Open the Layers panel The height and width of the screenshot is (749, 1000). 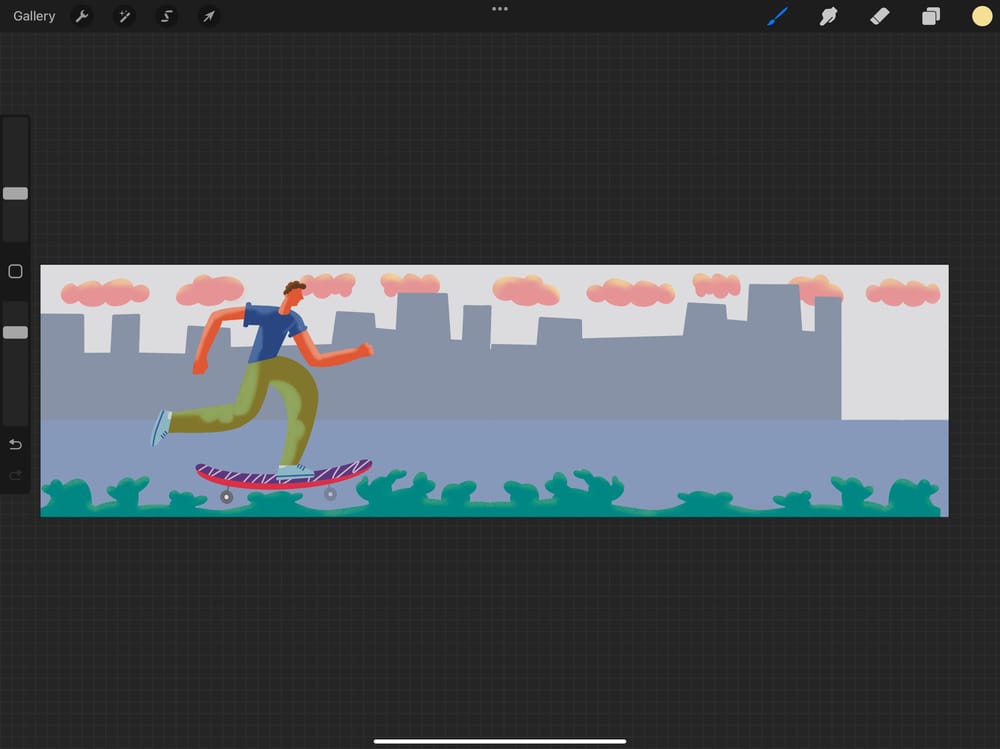click(x=930, y=16)
